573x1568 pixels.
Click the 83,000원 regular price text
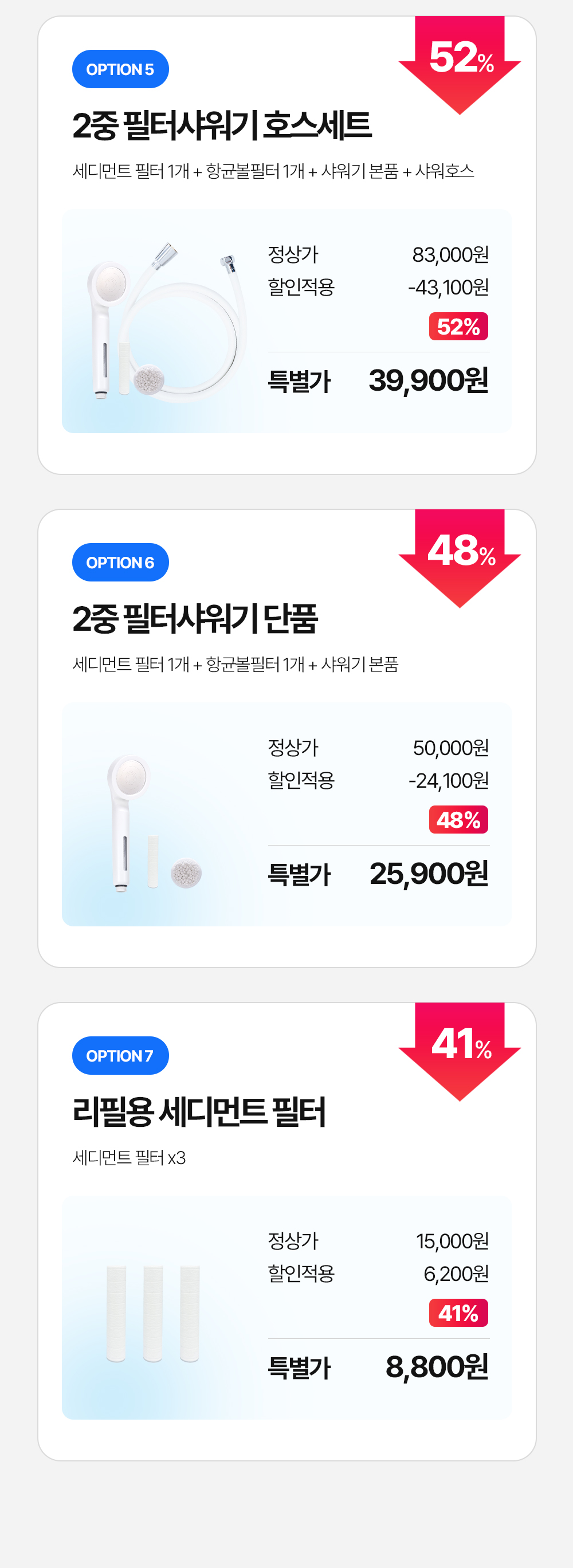click(x=450, y=254)
